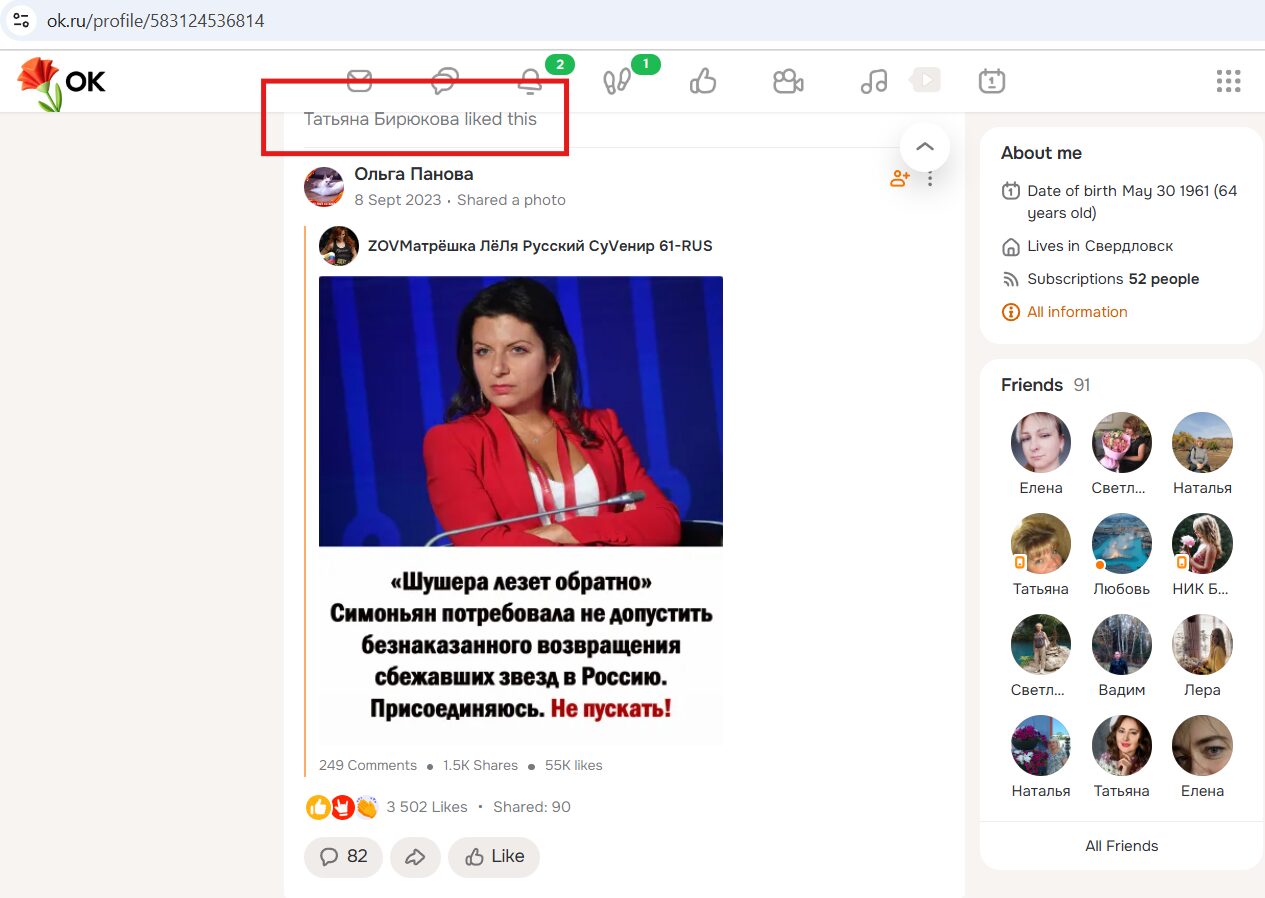Open Ольга Панова profile avatar
Screen dimensions: 1265x898
pyautogui.click(x=324, y=187)
